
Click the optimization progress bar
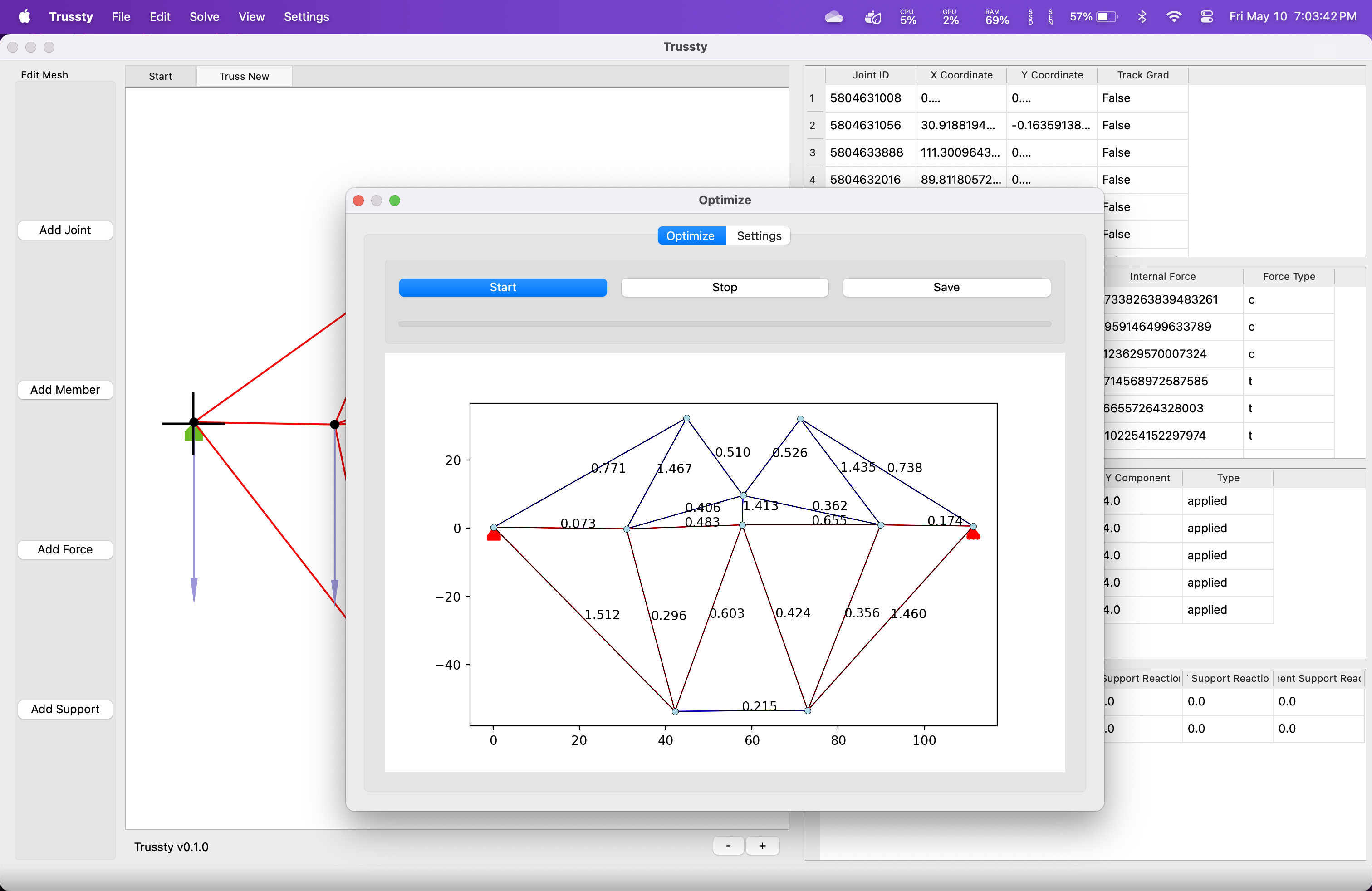click(x=725, y=324)
